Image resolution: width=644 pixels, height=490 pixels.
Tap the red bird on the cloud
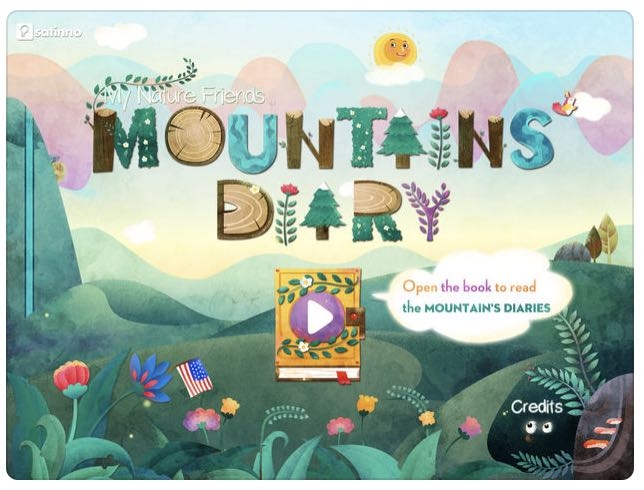pyautogui.click(x=565, y=104)
